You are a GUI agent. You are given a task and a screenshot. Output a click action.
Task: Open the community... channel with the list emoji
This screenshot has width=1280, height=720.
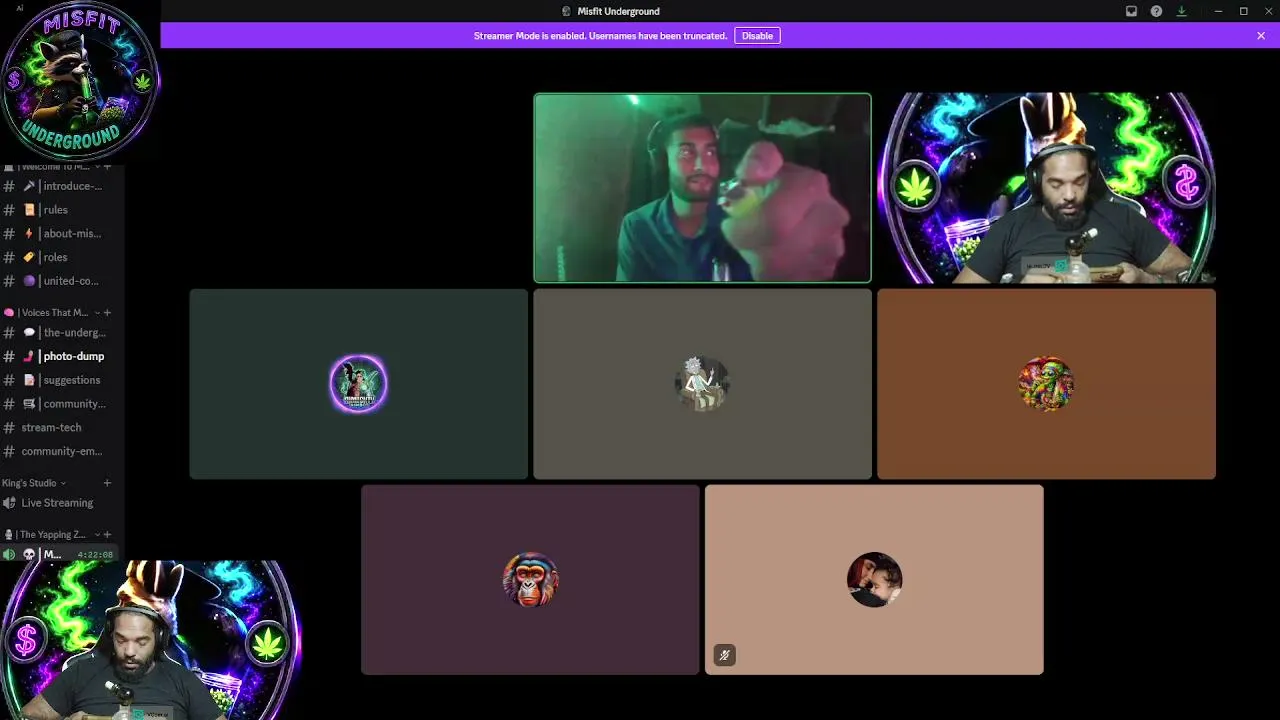[x=62, y=404]
